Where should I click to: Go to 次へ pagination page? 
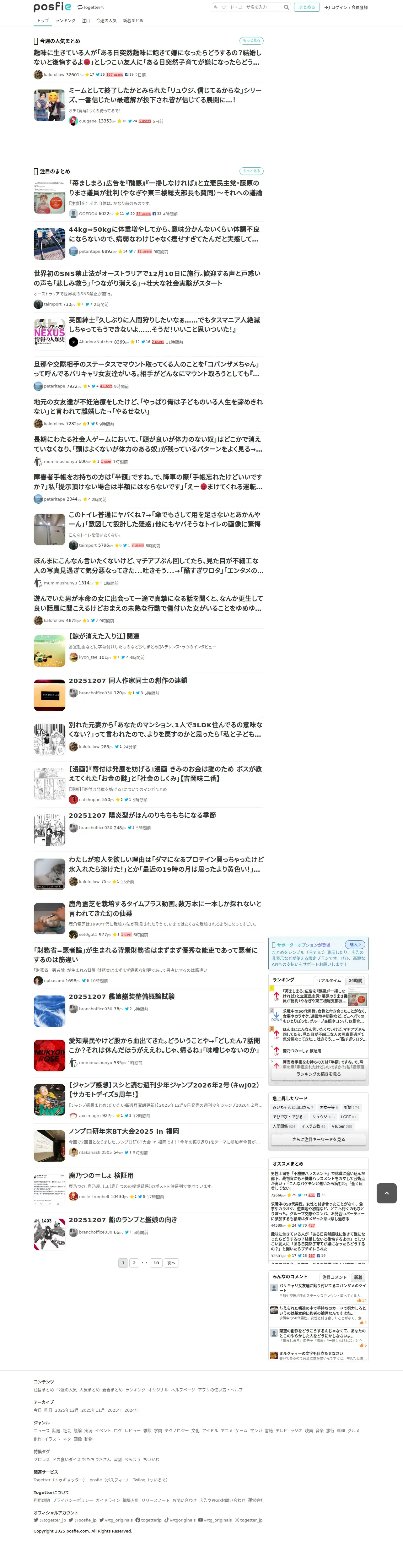pyautogui.click(x=172, y=1263)
